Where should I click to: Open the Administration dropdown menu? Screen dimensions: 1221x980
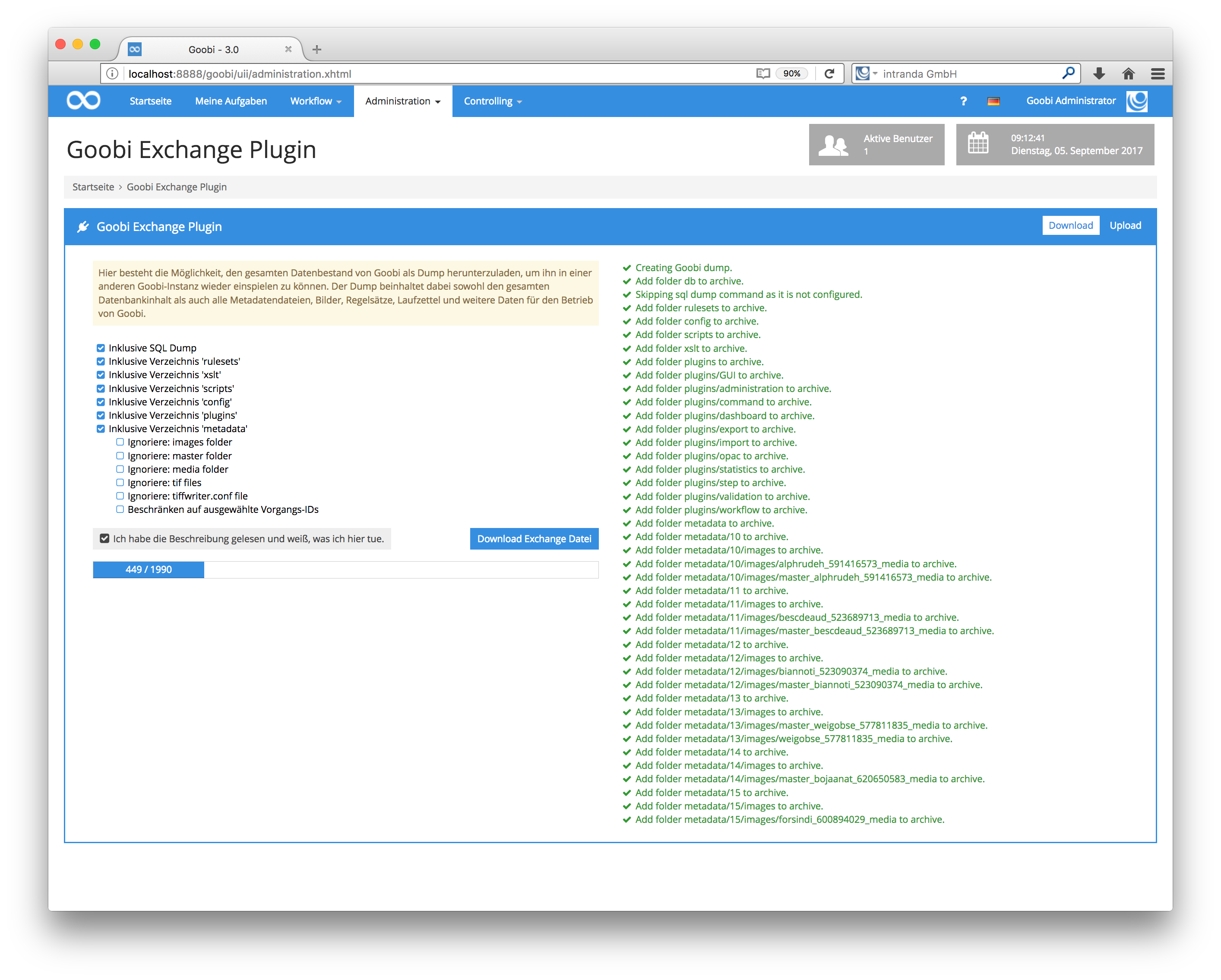point(403,101)
